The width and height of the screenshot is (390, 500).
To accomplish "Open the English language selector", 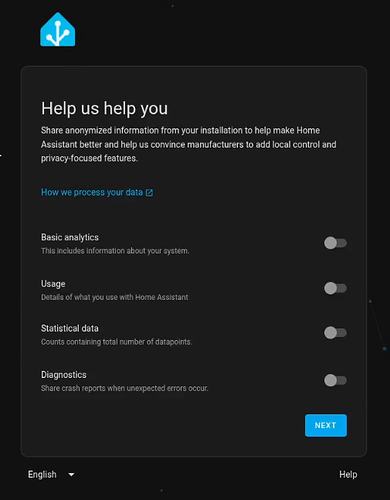I will pyautogui.click(x=51, y=474).
